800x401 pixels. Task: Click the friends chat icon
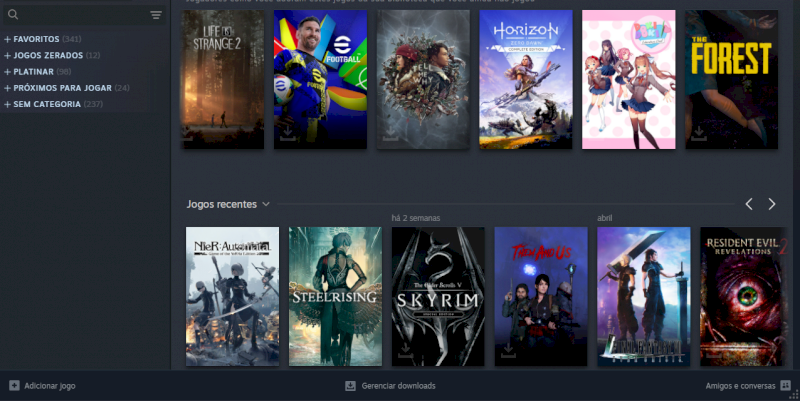tap(785, 386)
